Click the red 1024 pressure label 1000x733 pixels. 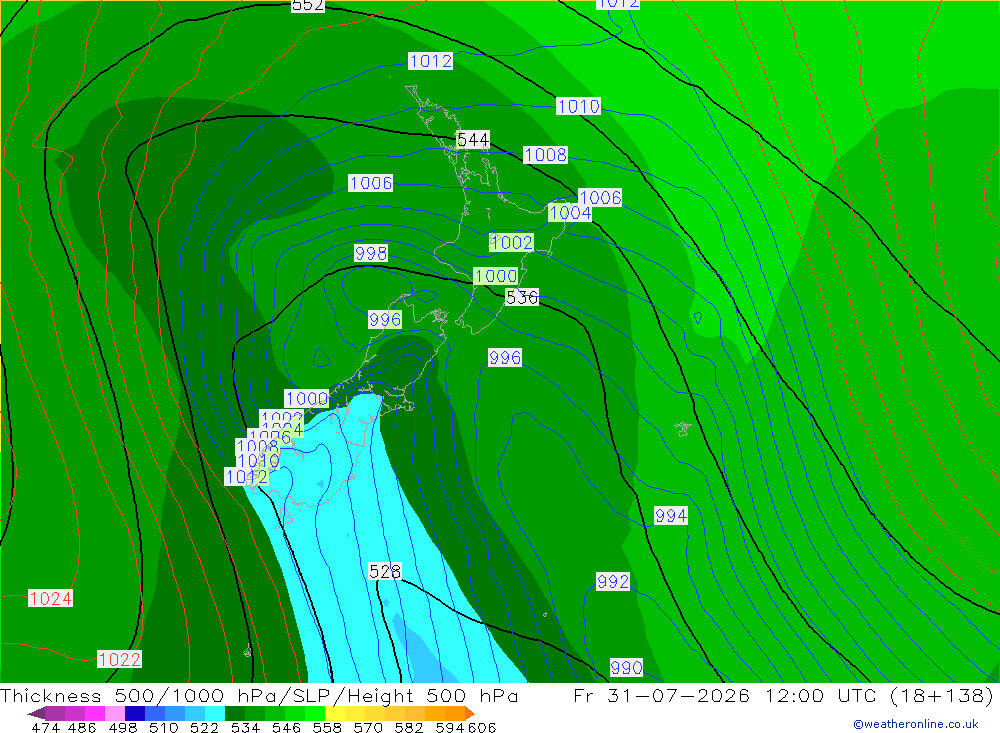click(50, 598)
